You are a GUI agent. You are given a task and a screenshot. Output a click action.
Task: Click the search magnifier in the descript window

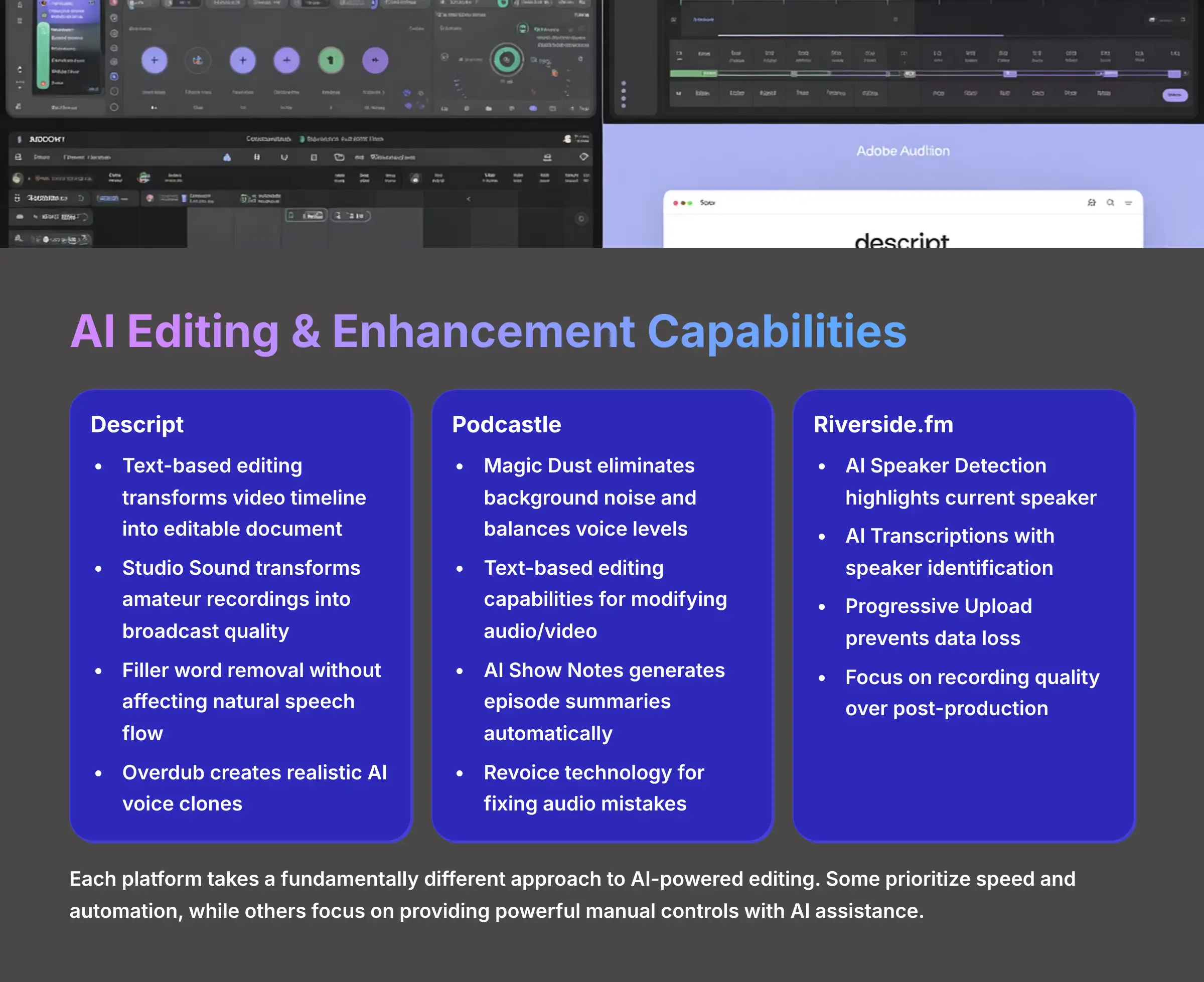click(1111, 203)
